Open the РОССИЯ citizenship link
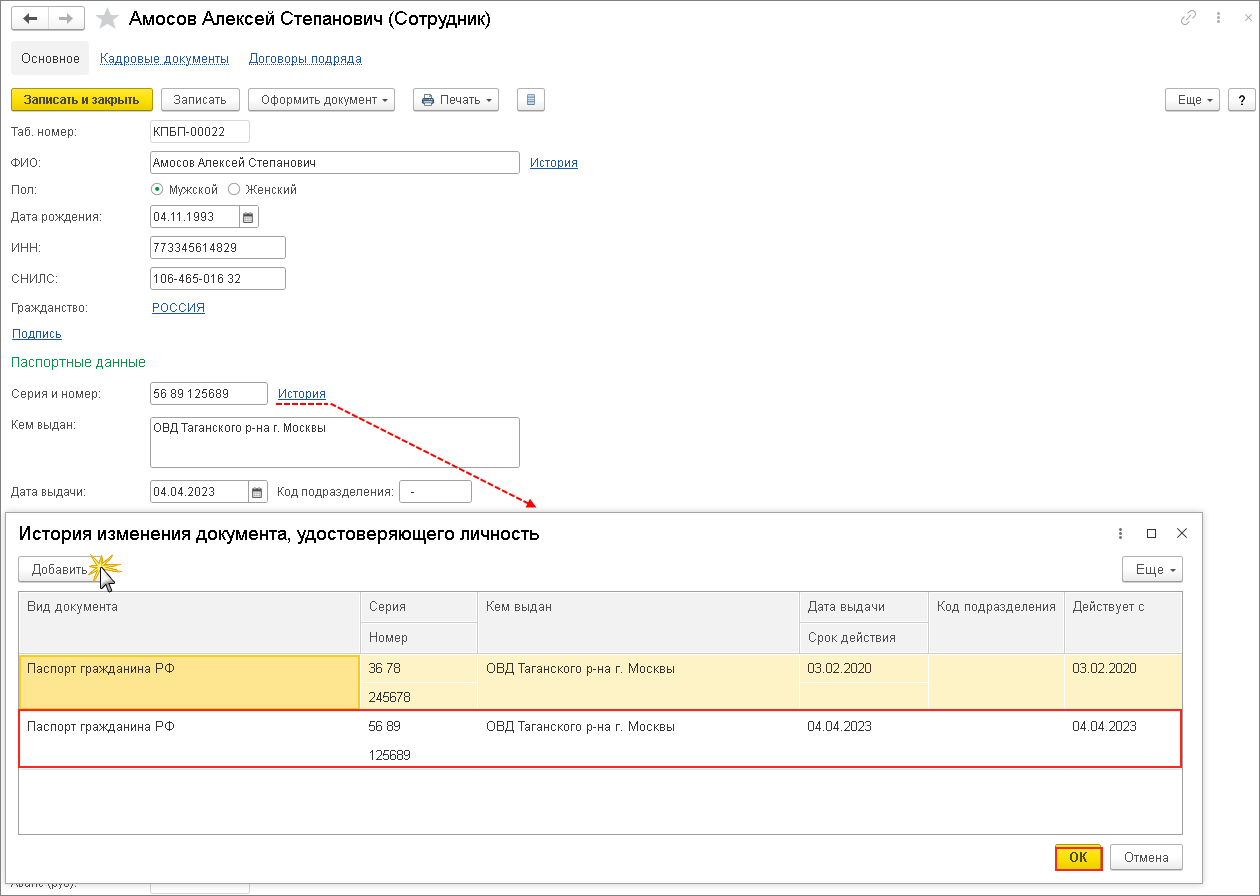Viewport: 1260px width, 896px height. (178, 308)
